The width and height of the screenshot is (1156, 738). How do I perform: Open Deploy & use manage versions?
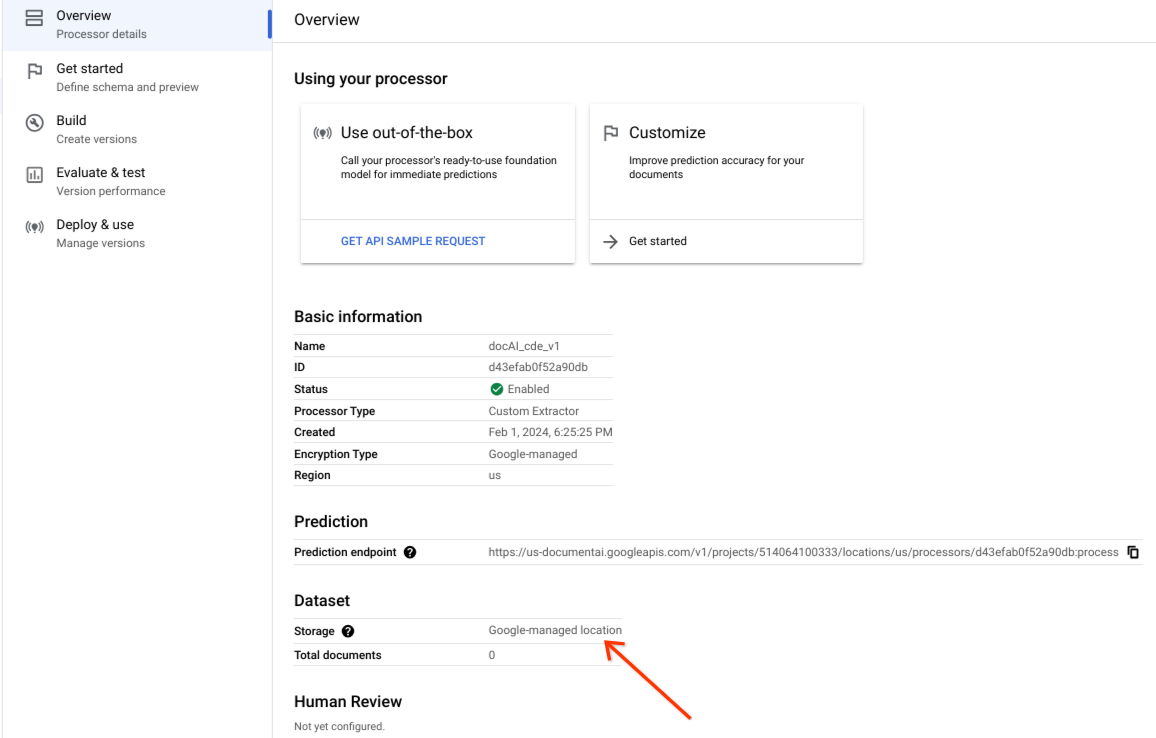[x=100, y=233]
